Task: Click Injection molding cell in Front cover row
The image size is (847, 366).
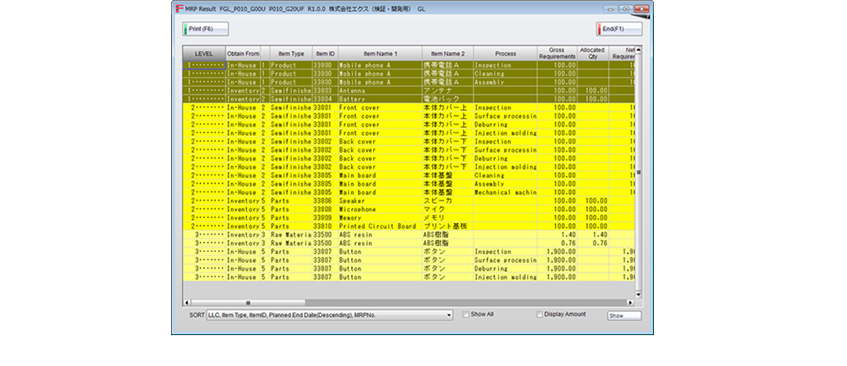Action: point(505,133)
